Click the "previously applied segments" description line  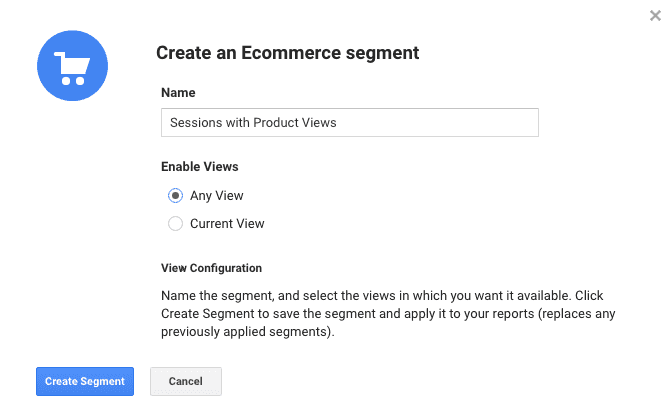245,331
